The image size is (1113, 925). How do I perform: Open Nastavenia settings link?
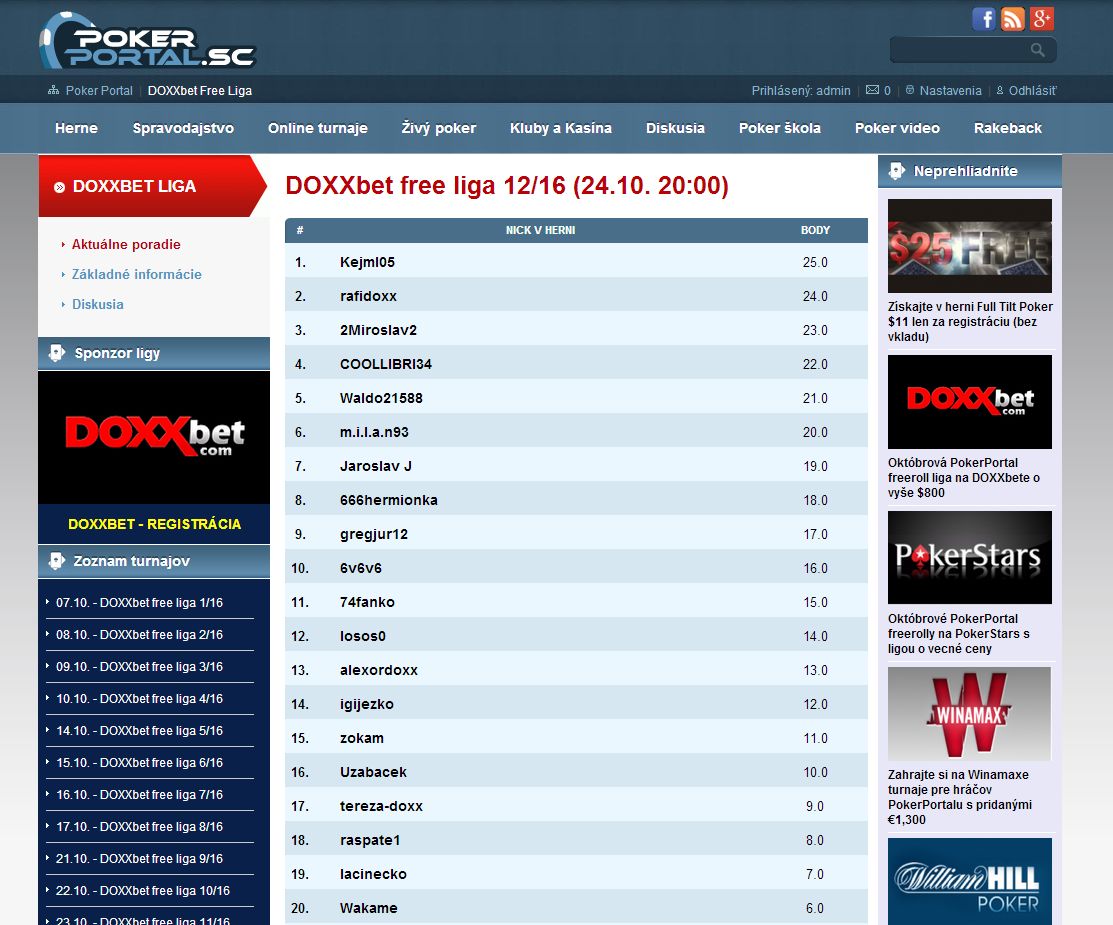(x=950, y=90)
